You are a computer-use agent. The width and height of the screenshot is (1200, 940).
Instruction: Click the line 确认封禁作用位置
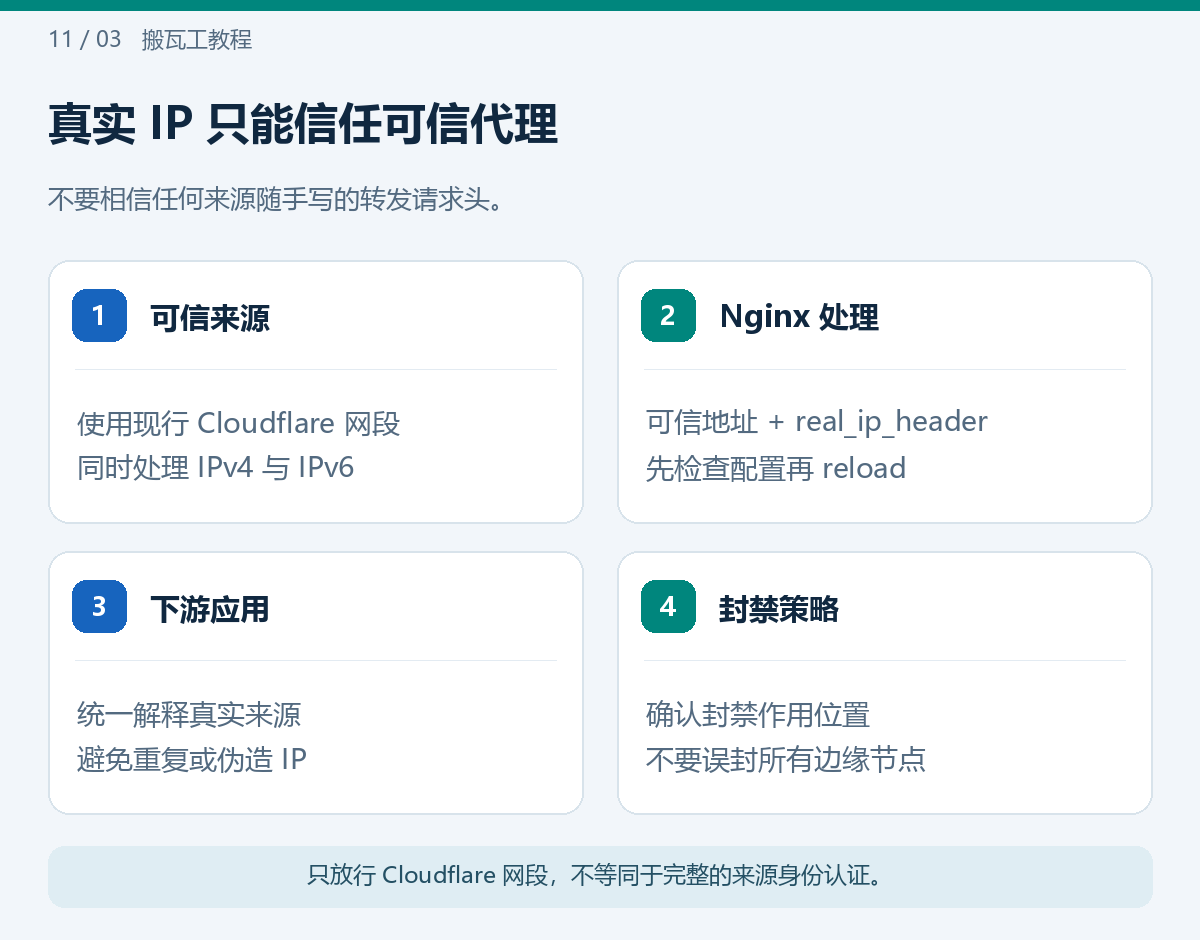pos(758,715)
